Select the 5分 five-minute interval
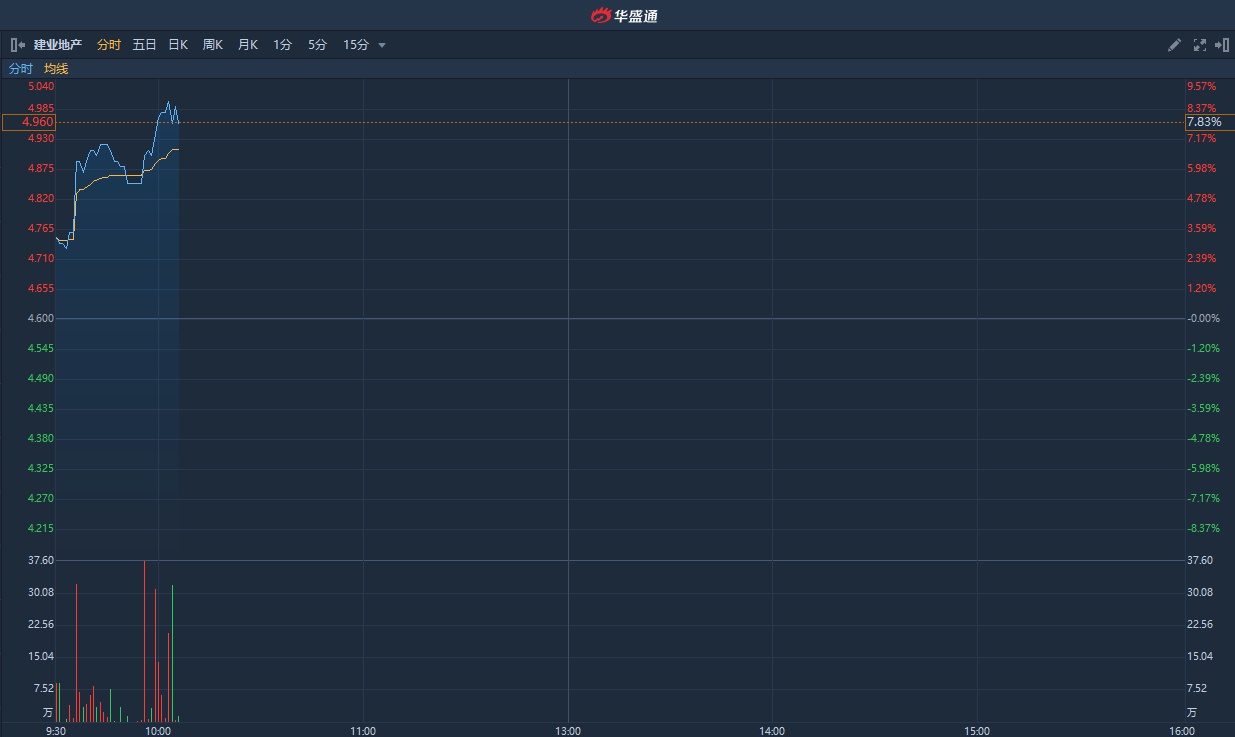This screenshot has width=1235, height=737. (317, 45)
